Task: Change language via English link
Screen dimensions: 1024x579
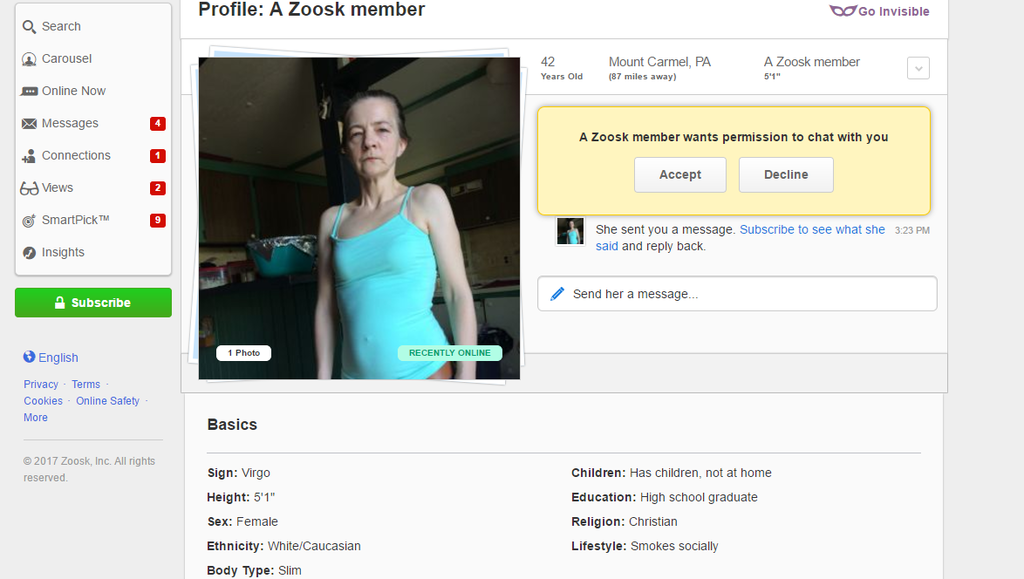Action: coord(58,358)
